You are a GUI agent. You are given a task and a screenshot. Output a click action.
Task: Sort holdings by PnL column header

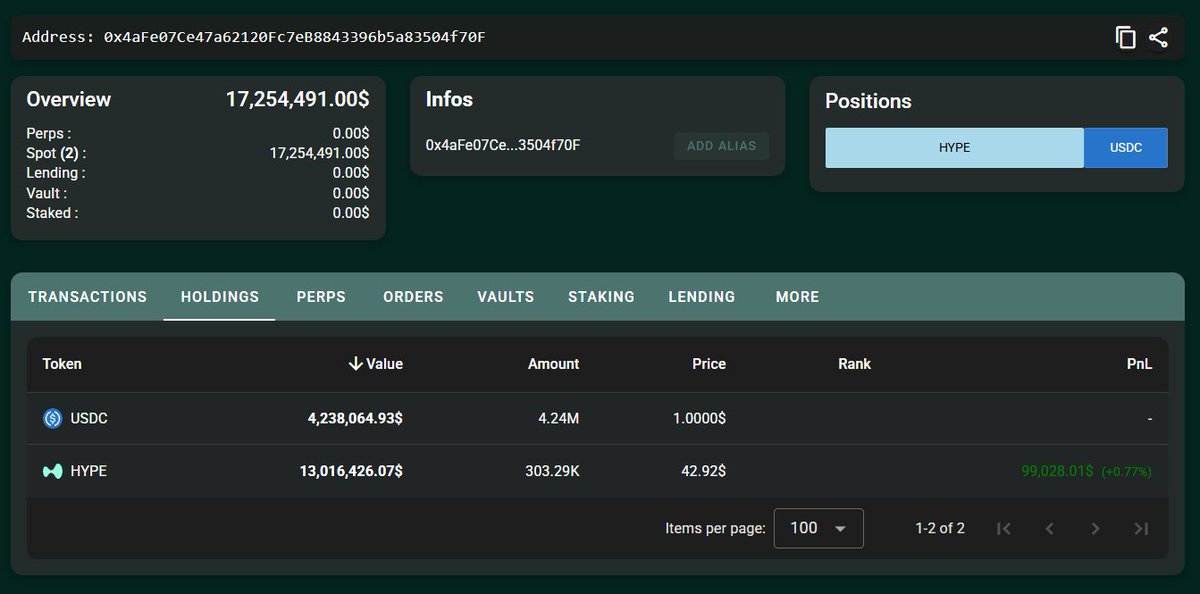click(1139, 364)
